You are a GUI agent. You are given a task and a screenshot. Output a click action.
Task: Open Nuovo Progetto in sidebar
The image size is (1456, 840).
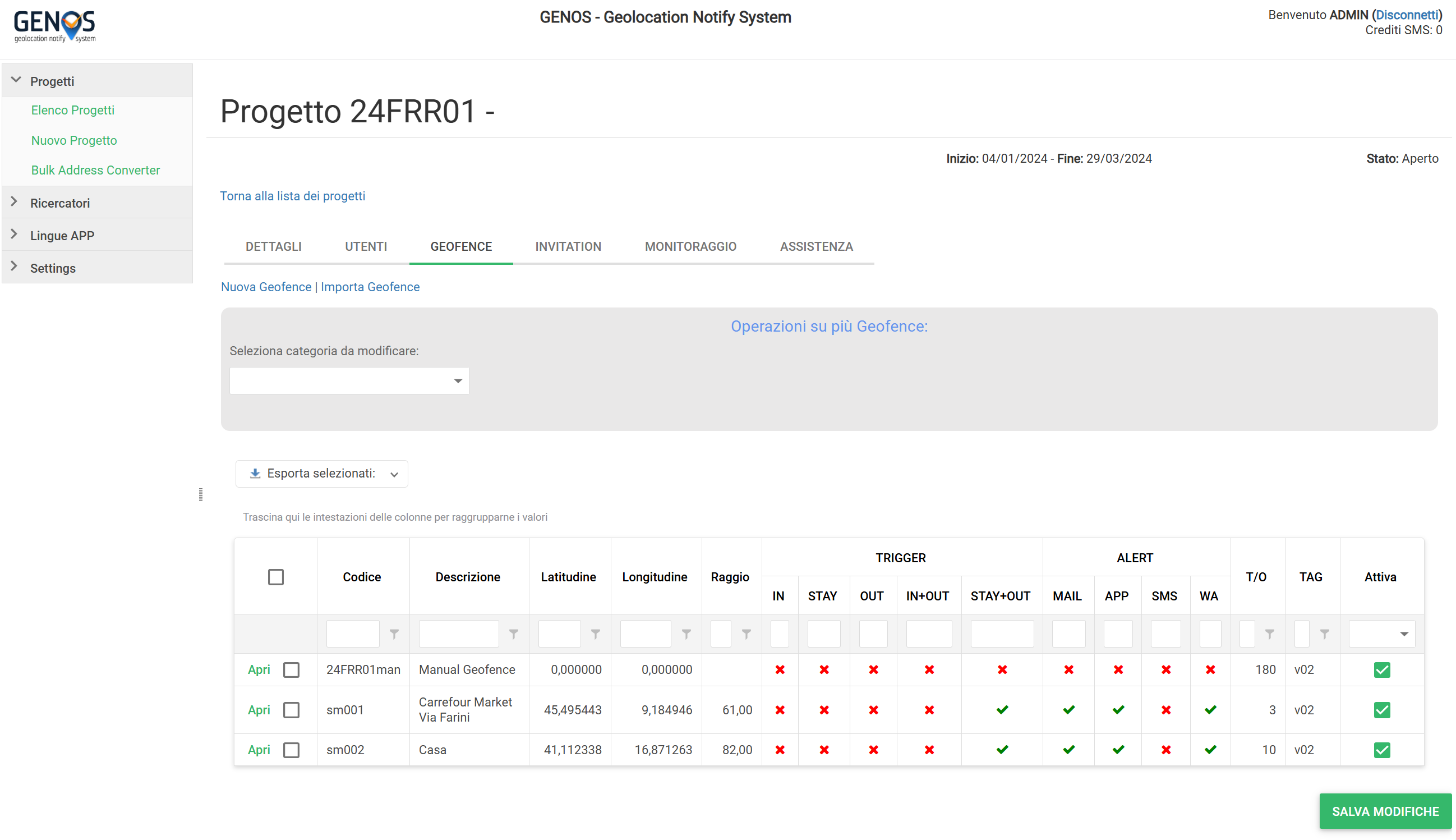74,140
